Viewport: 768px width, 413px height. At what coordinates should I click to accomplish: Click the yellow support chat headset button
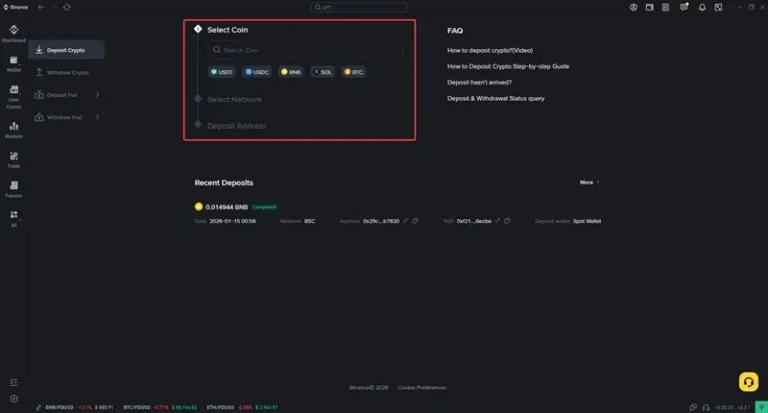point(747,381)
